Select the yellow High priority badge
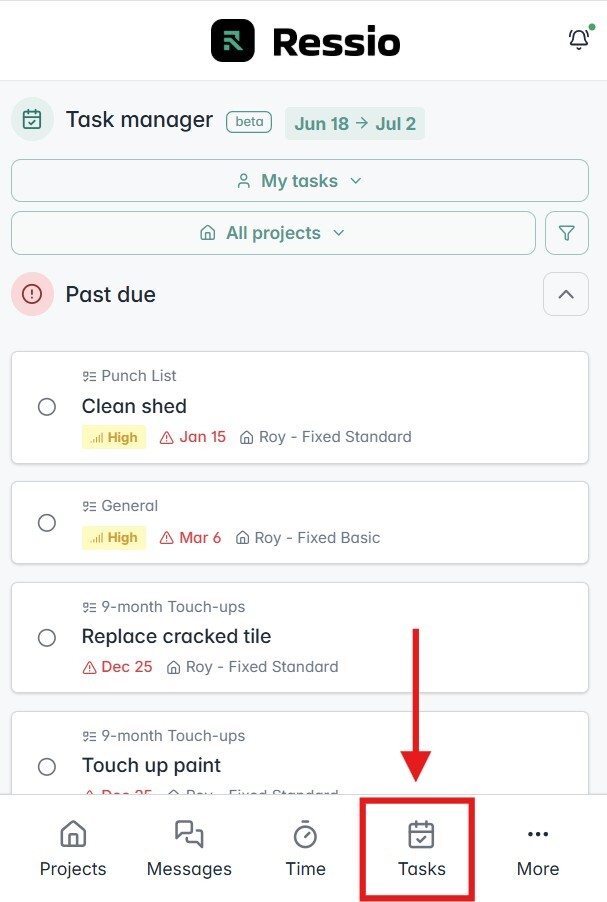The height and width of the screenshot is (902, 607). 113,437
